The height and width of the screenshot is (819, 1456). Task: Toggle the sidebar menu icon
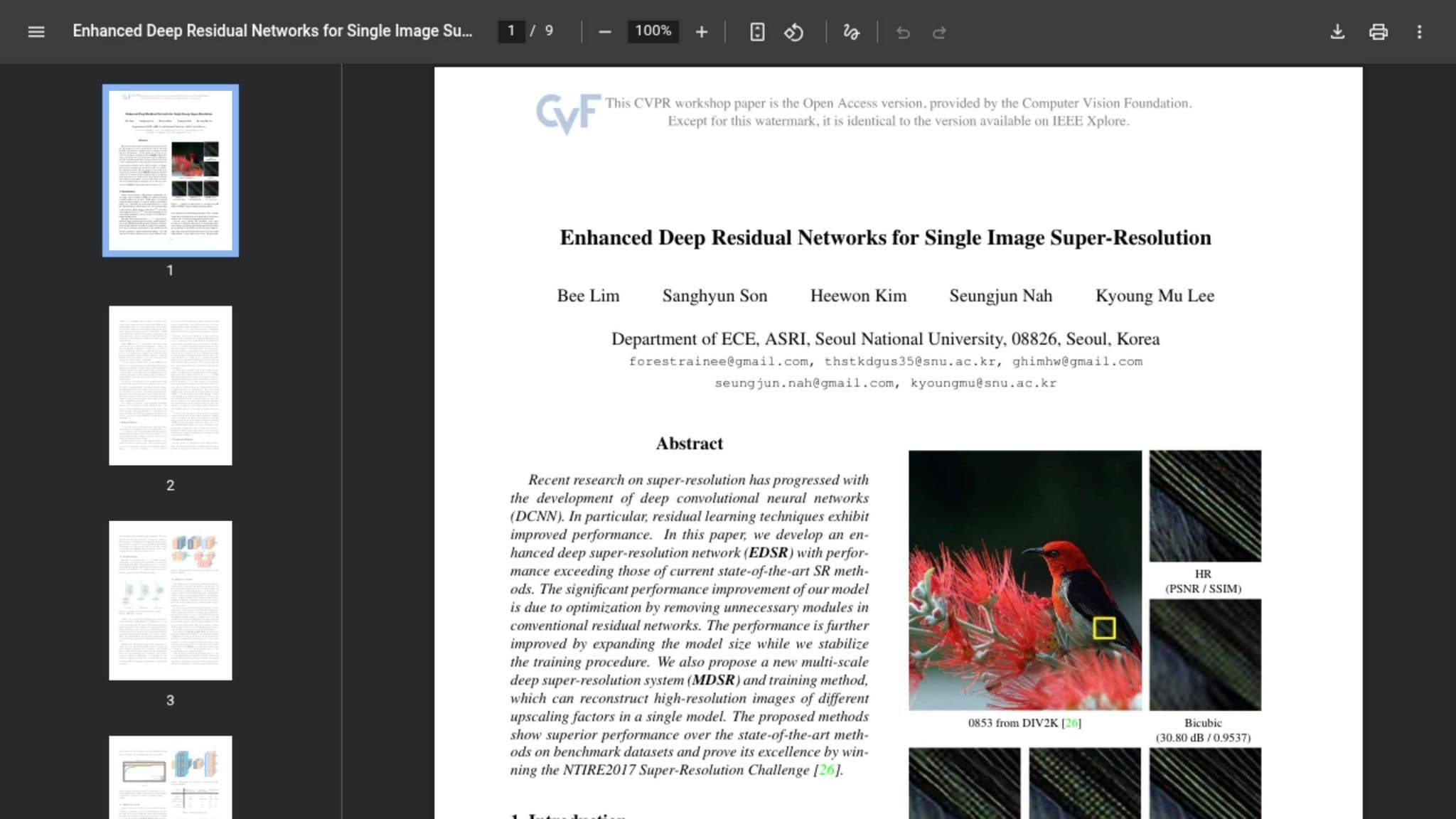pyautogui.click(x=36, y=32)
